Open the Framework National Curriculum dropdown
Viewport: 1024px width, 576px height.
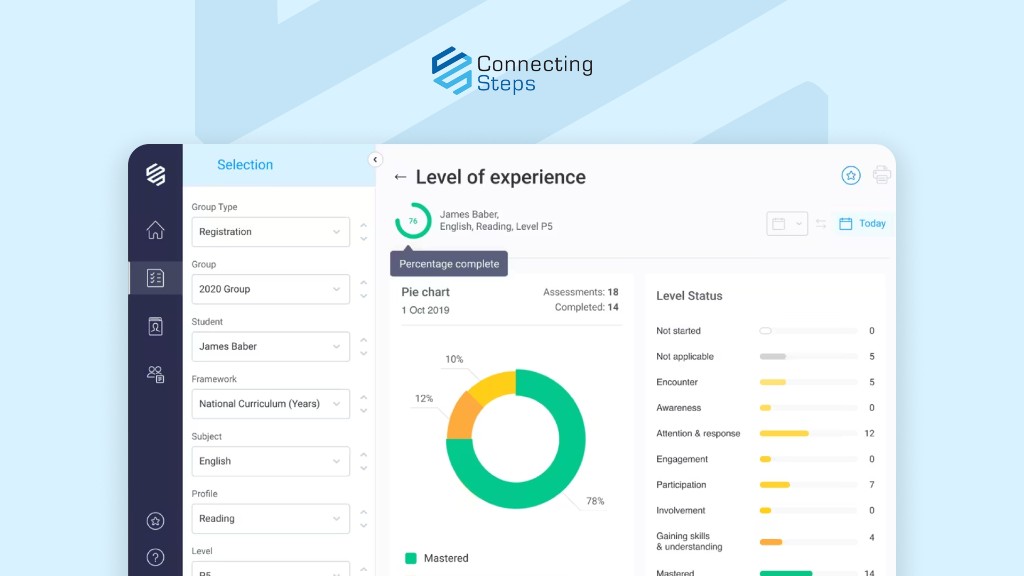(270, 404)
